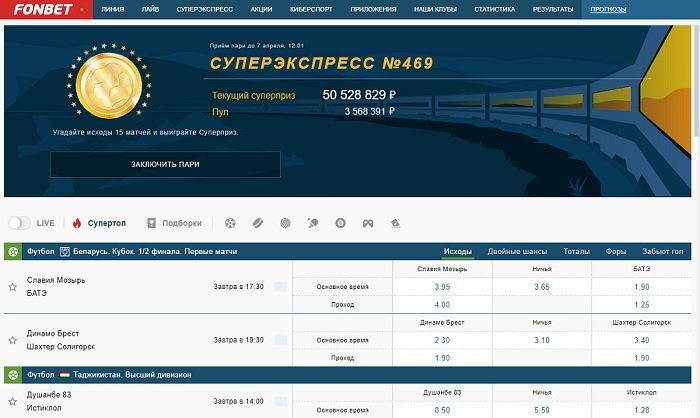Open the Суперэкспресс menu item
700x418 pixels.
(204, 9)
